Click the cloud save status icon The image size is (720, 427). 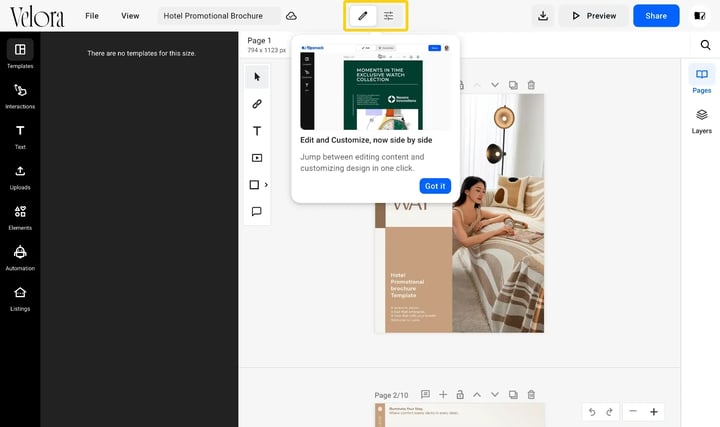click(291, 16)
